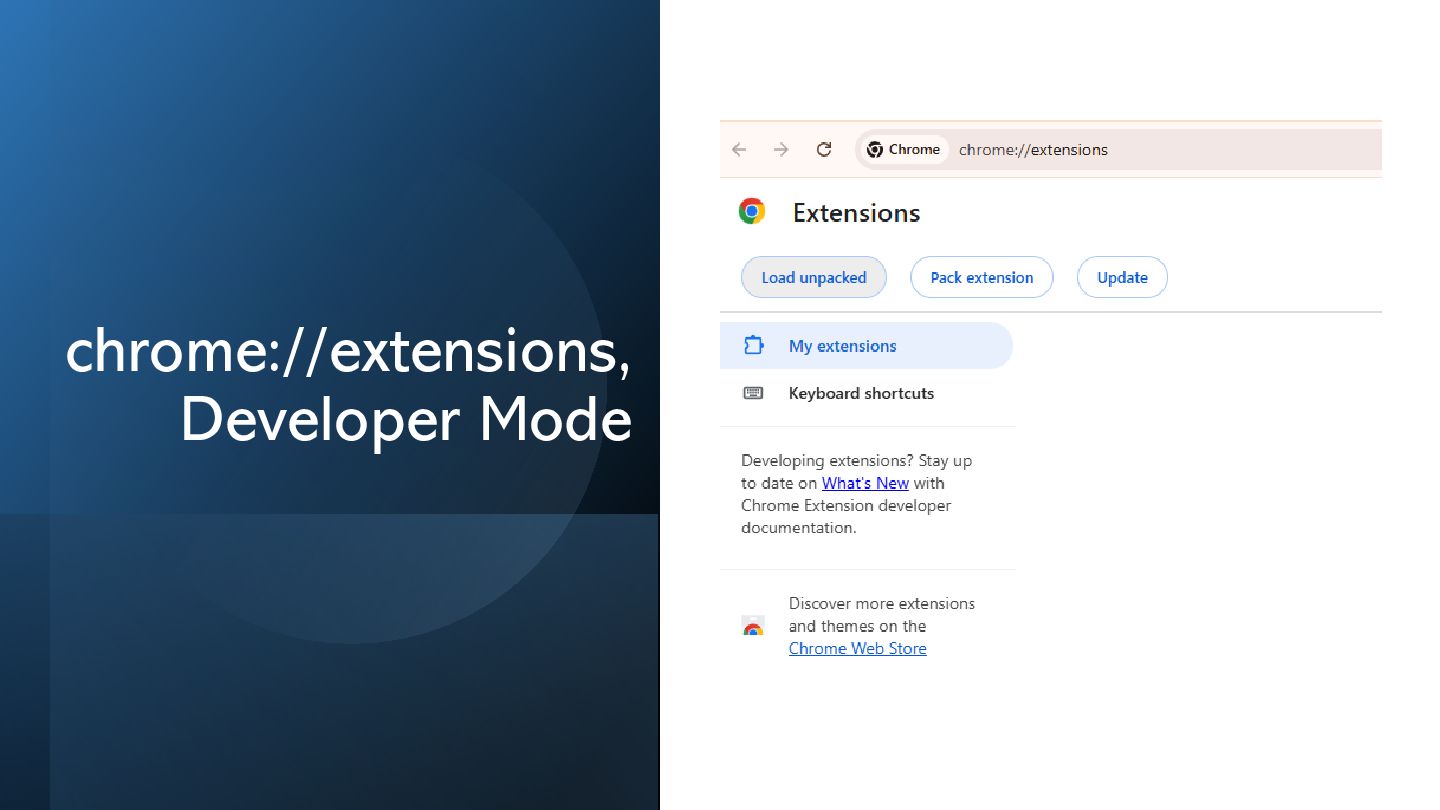The width and height of the screenshot is (1440, 810).
Task: Open Keyboard shortcuts in the sidebar
Action: click(866, 393)
